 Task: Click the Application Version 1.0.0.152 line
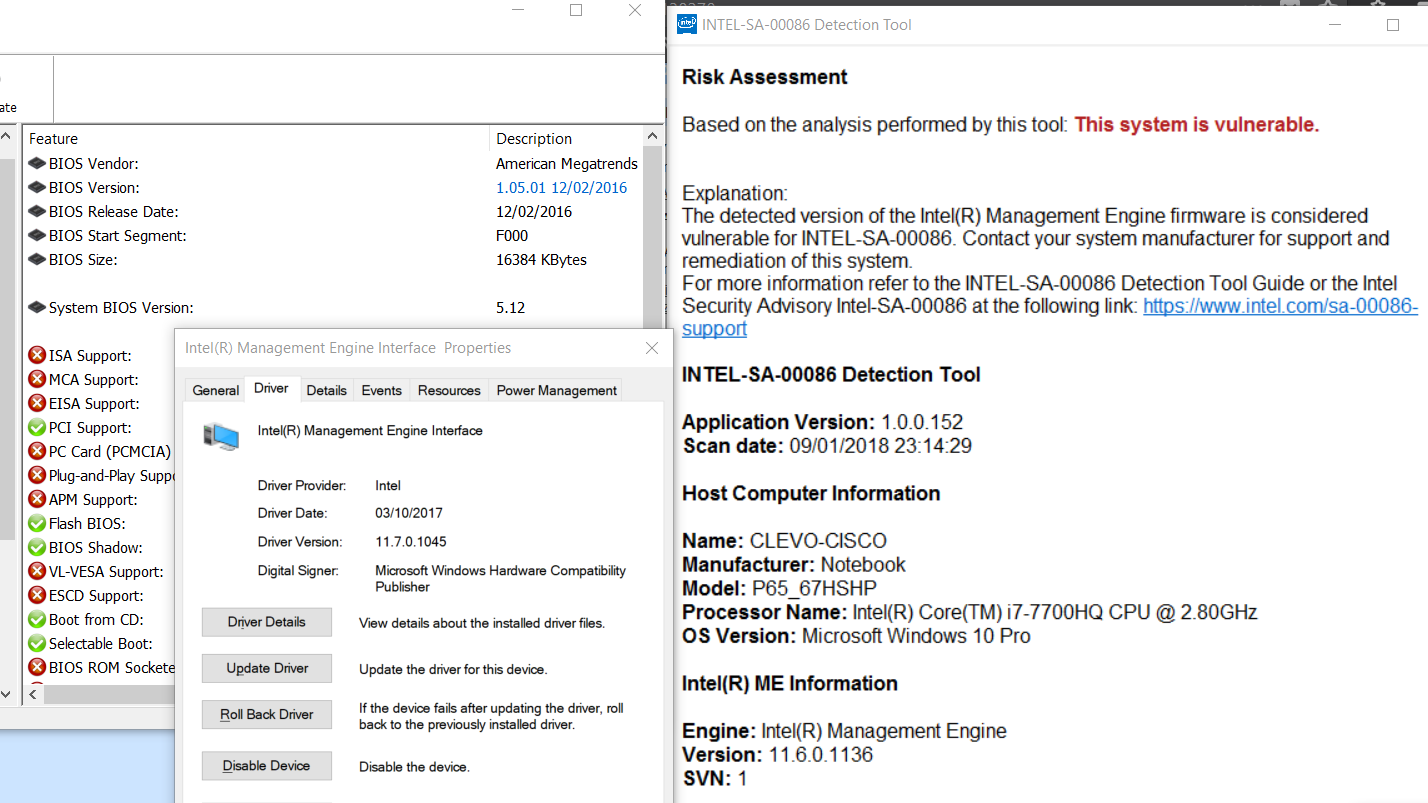coord(823,422)
